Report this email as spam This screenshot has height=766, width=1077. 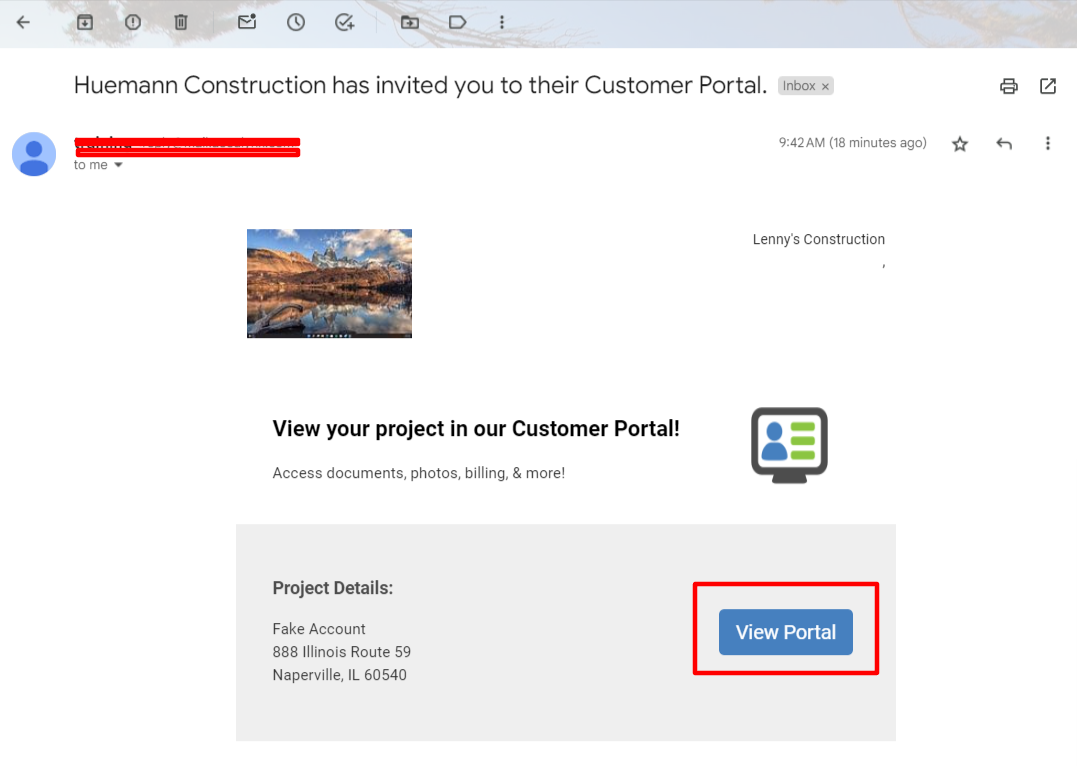[133, 23]
